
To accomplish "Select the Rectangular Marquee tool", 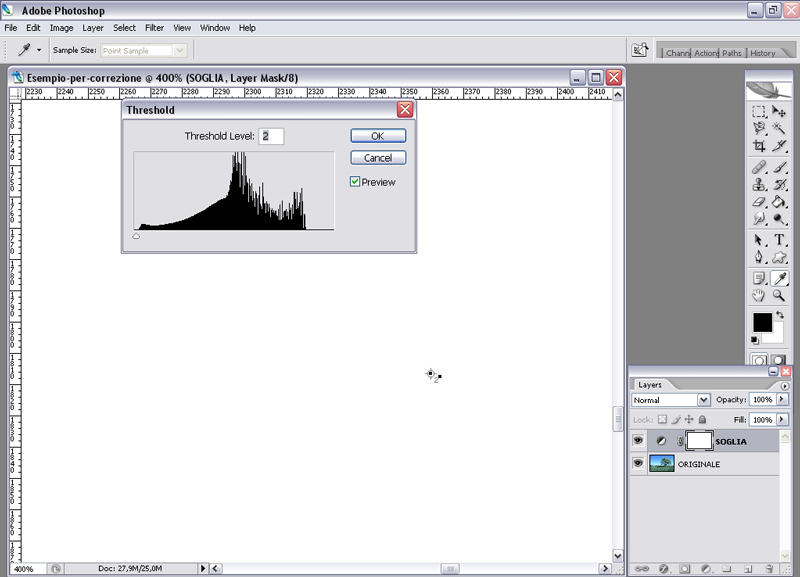I will 759,112.
